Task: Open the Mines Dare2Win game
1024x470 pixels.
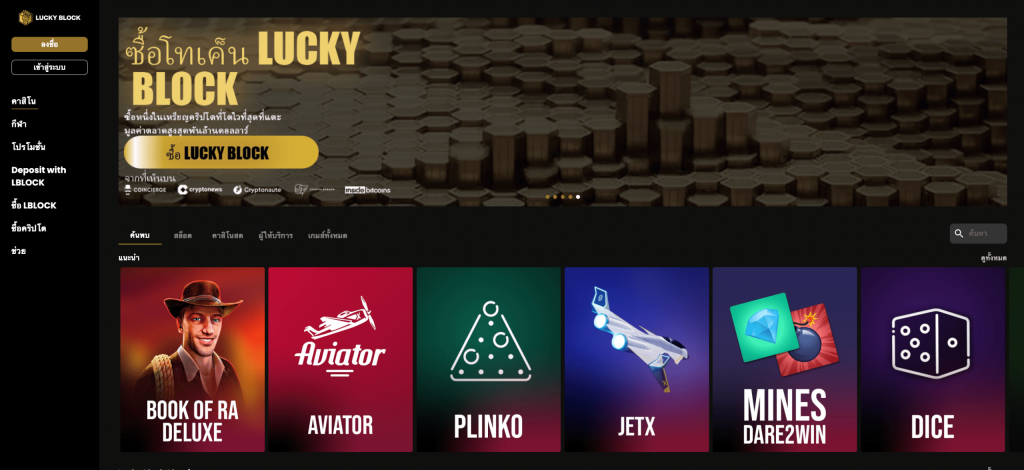Action: (x=784, y=359)
